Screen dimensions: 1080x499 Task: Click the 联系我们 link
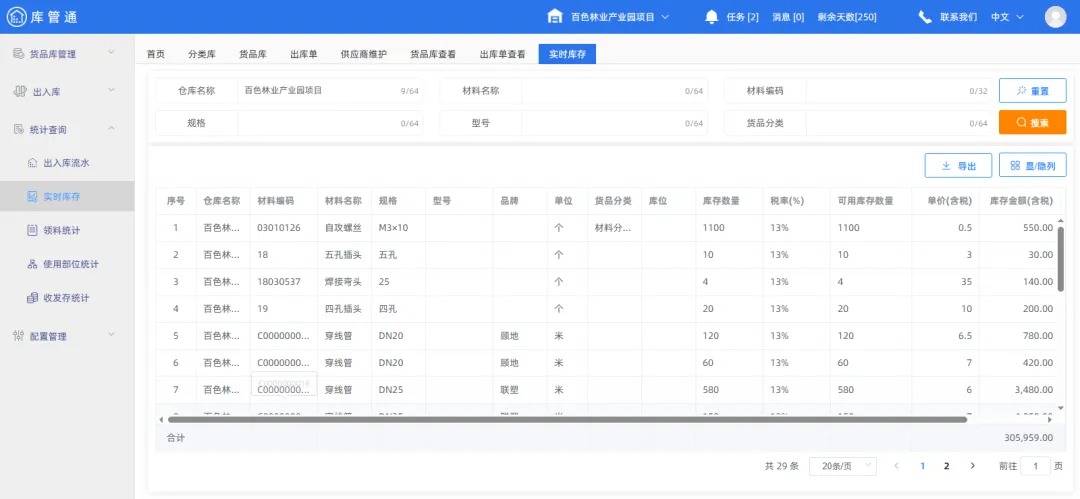[x=958, y=17]
